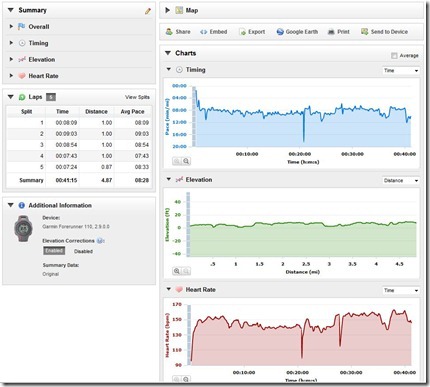Click the Send to Device icon
The width and height of the screenshot is (430, 387).
365,32
